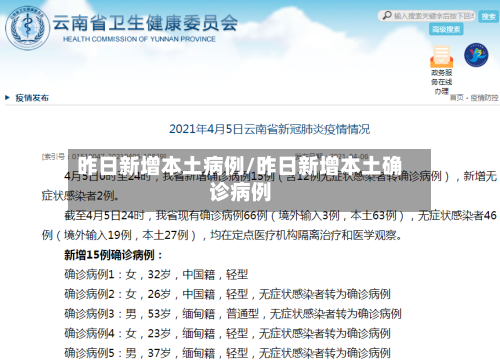Click the 搜索 search button
This screenshot has height=361, width=500.
coord(488,16)
